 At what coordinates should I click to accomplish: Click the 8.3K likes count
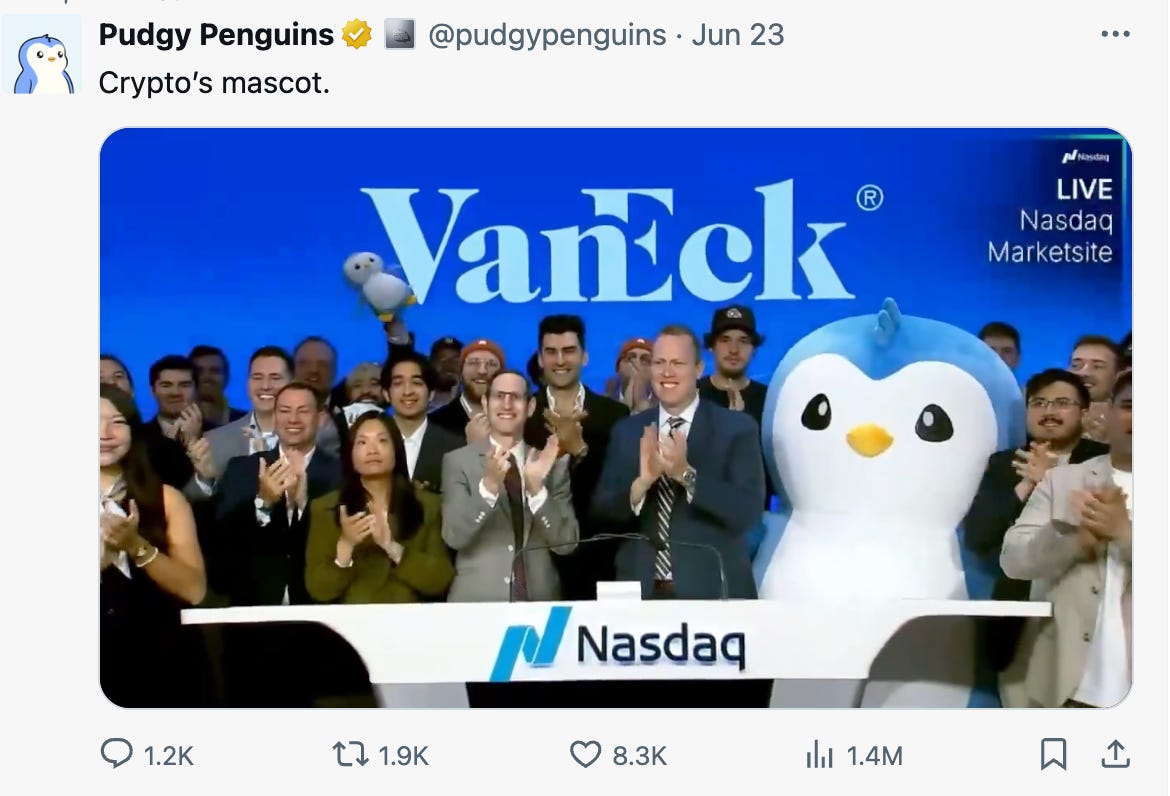pyautogui.click(x=639, y=756)
